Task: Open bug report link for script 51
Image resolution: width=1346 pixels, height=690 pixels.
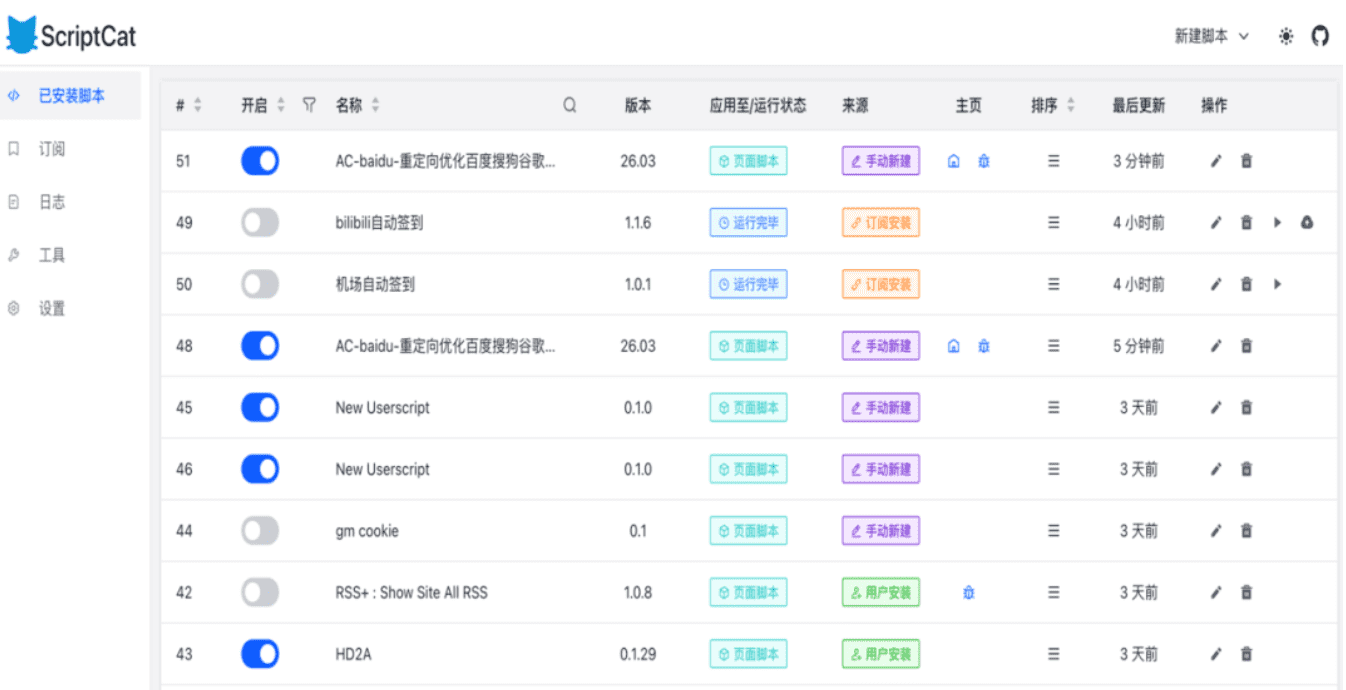Action: tap(984, 161)
